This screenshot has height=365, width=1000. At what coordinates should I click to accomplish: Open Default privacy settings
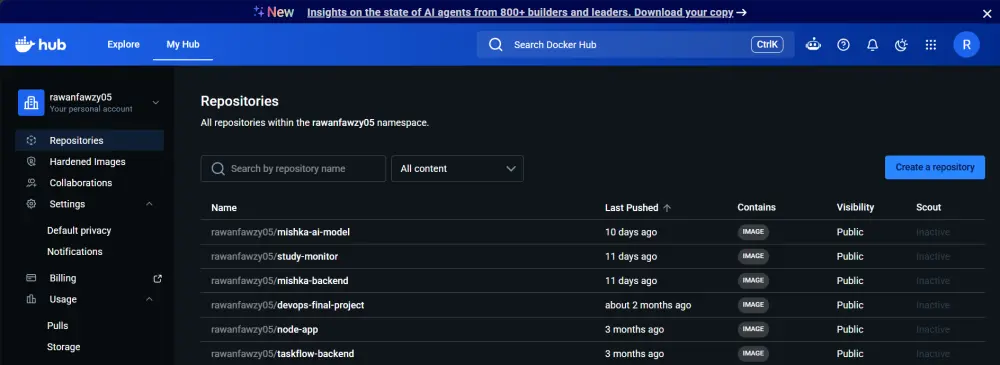point(79,230)
